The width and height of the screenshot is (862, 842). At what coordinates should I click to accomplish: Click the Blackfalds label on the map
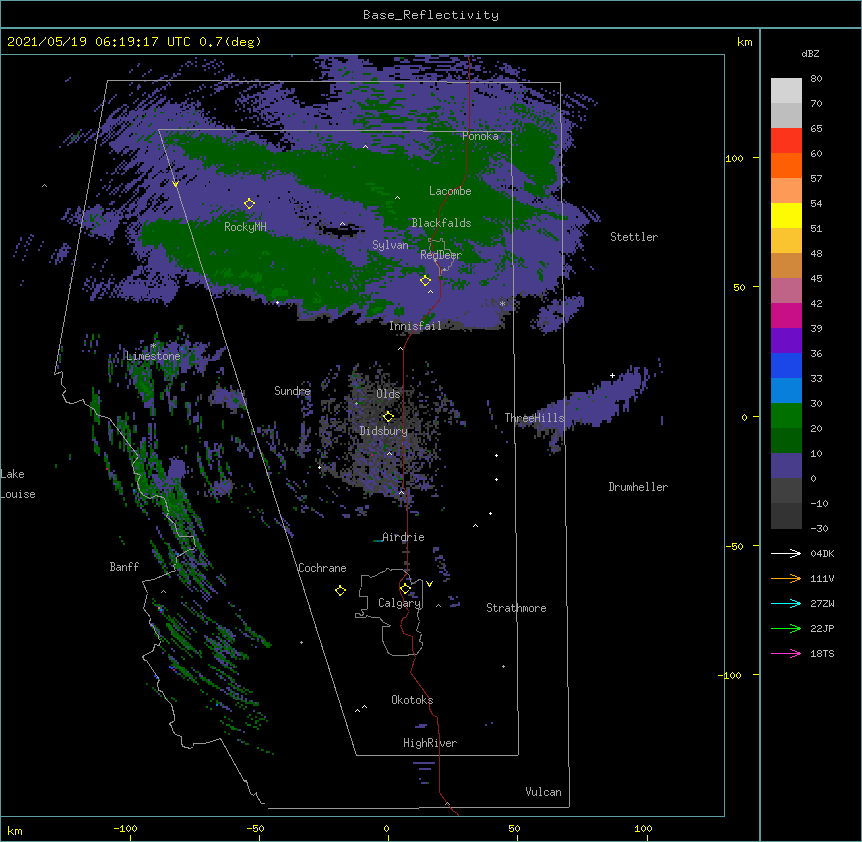point(441,223)
